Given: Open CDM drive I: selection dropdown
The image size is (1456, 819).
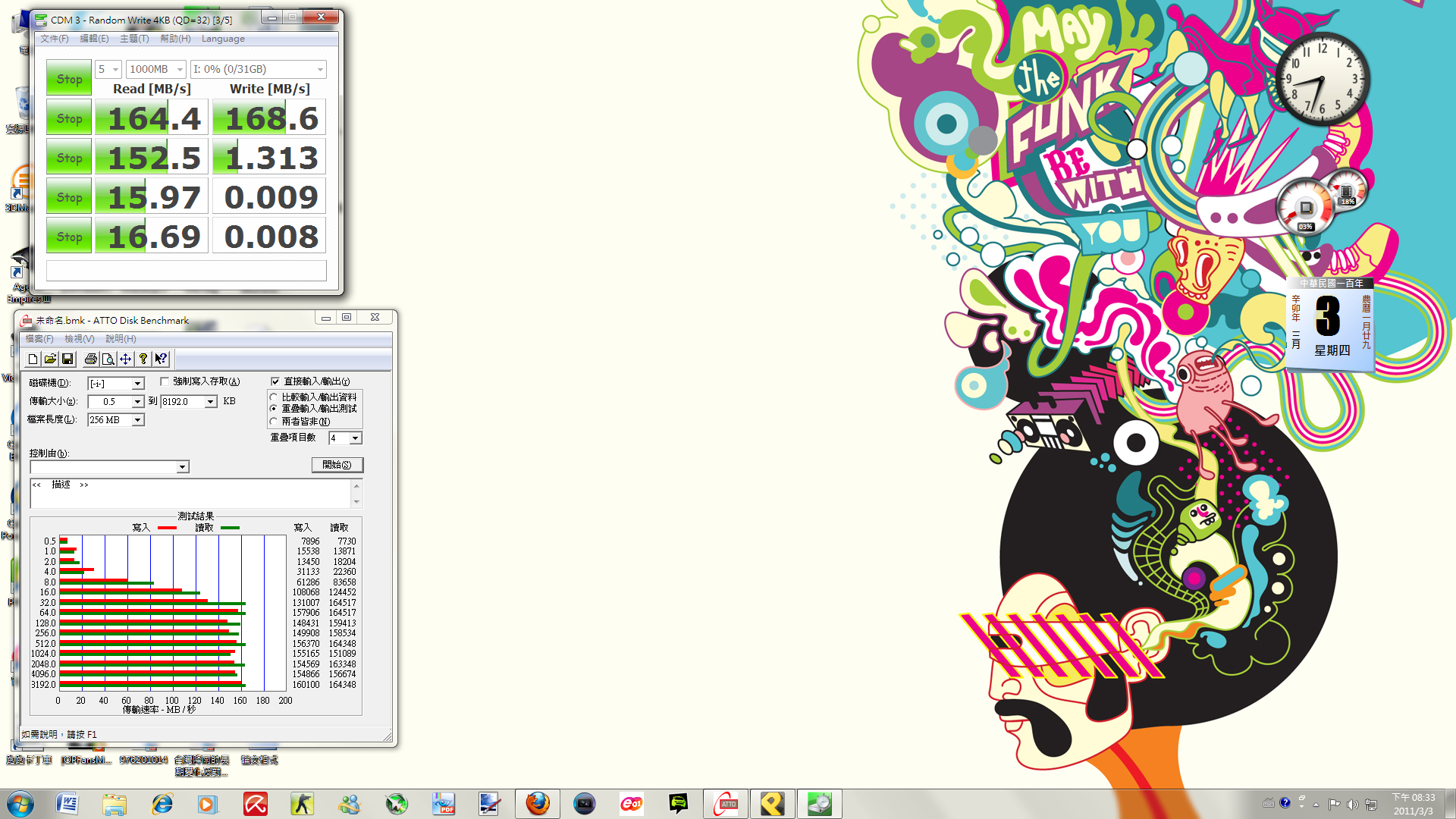Looking at the screenshot, I should 258,69.
